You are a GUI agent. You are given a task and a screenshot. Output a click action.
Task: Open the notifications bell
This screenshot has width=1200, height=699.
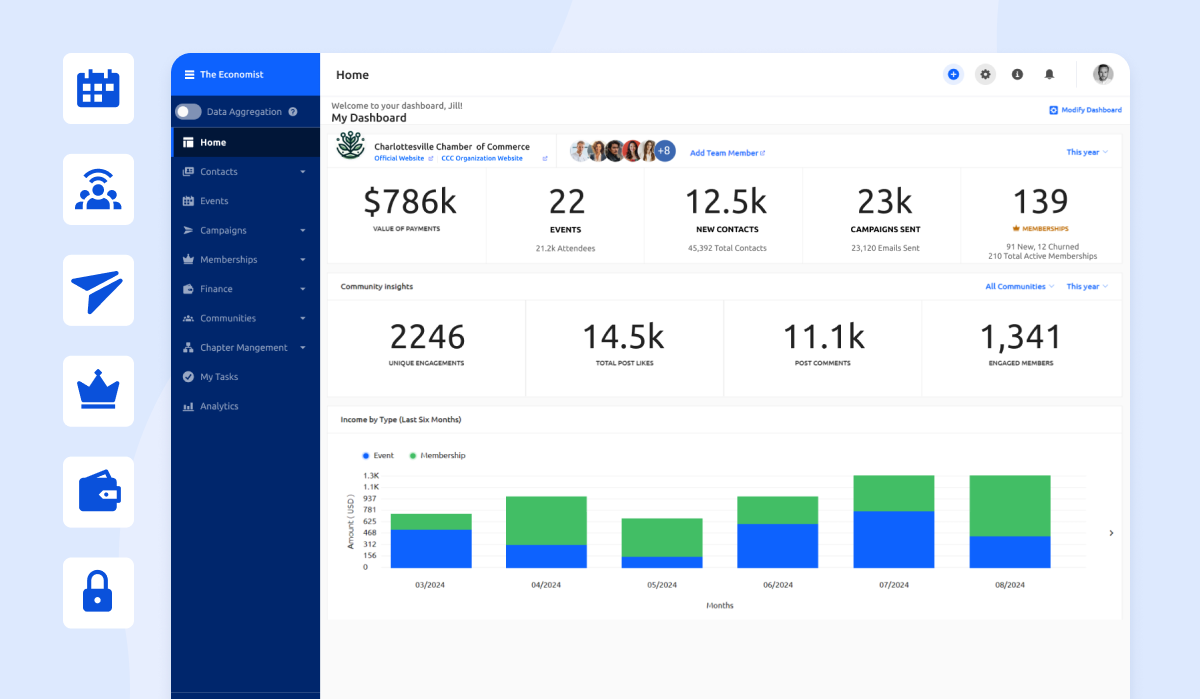[1049, 74]
